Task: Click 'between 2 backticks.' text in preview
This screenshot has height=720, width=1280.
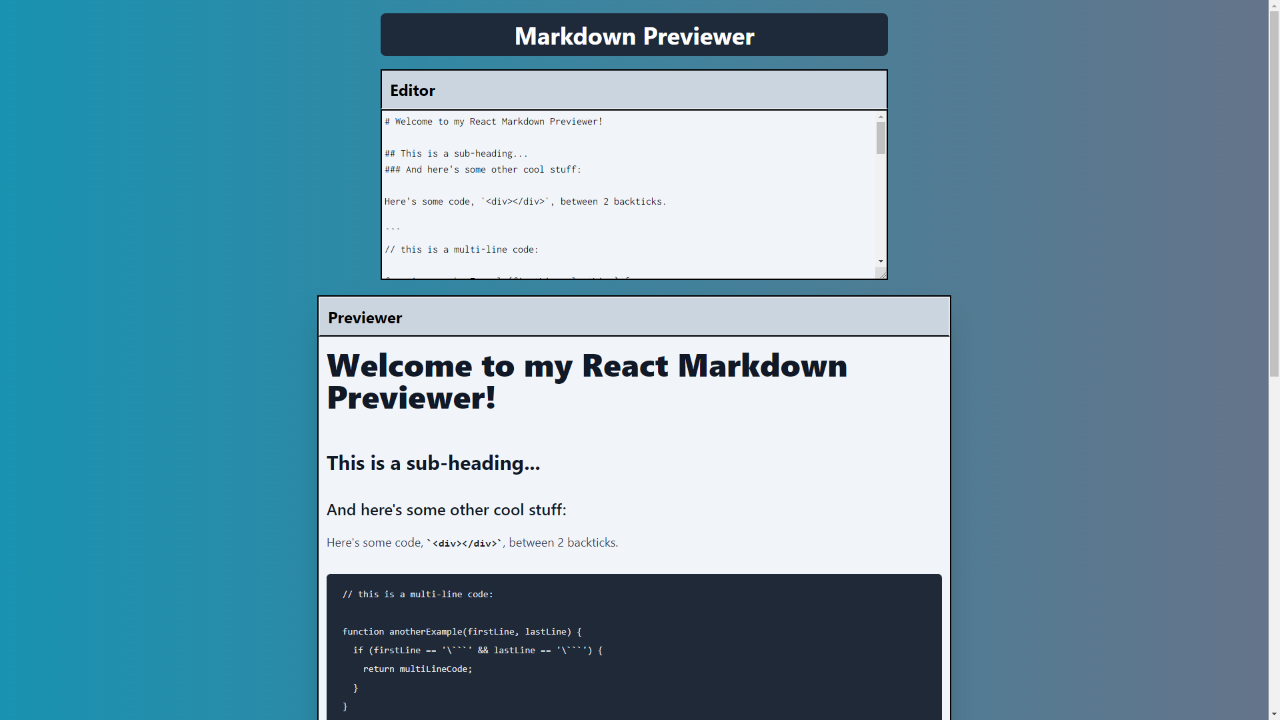Action: pyautogui.click(x=564, y=543)
